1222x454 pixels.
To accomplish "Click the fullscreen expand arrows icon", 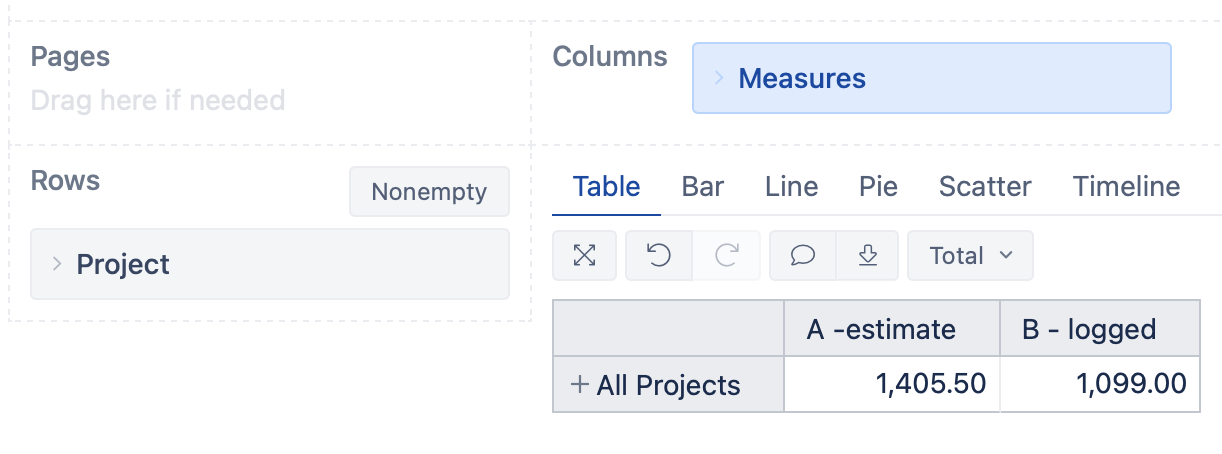I will coord(585,256).
